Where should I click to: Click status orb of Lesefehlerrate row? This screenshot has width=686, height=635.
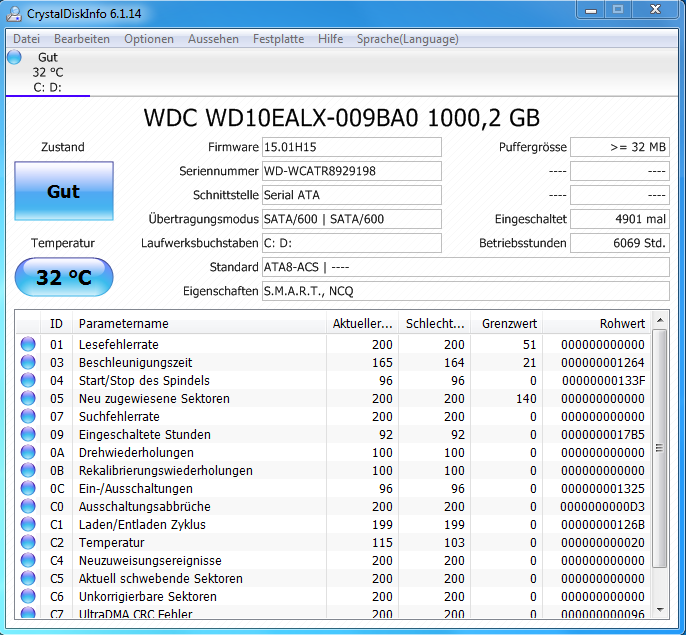pos(28,344)
